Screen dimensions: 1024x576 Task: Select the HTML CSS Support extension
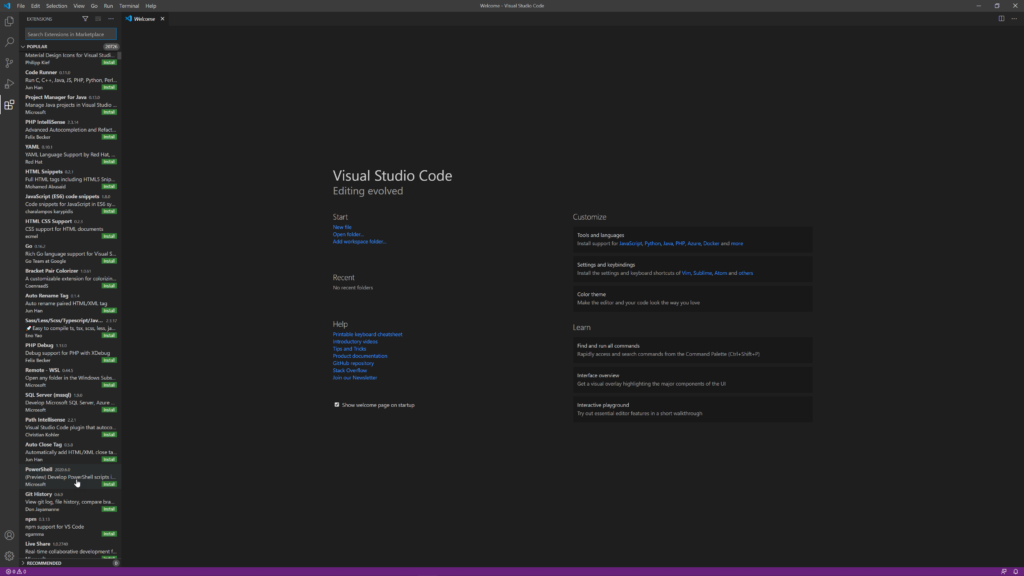(x=71, y=229)
